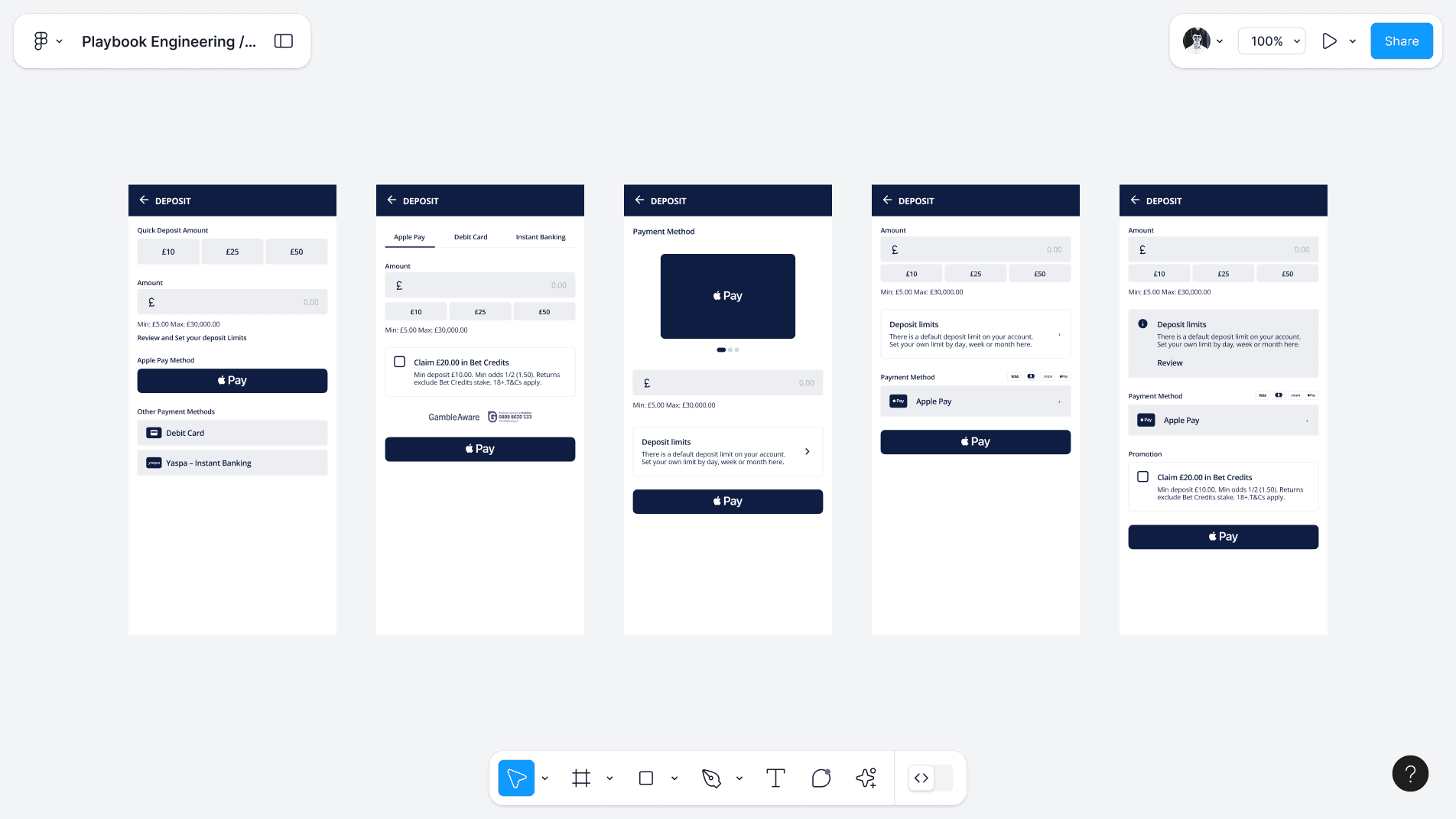
Task: Click the back arrow in second Deposit frame
Action: (x=392, y=200)
